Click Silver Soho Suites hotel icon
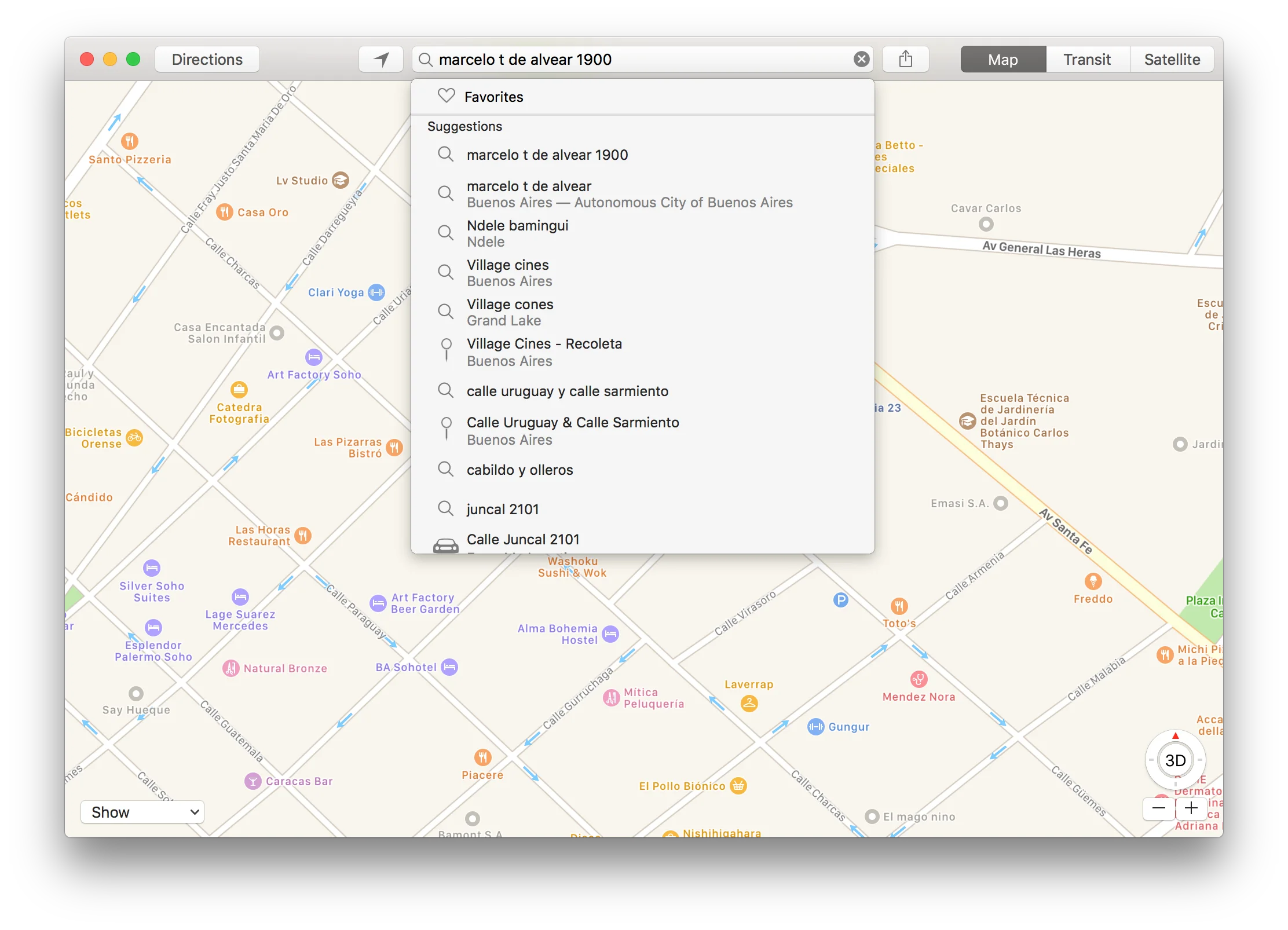The width and height of the screenshot is (1288, 930). (152, 568)
